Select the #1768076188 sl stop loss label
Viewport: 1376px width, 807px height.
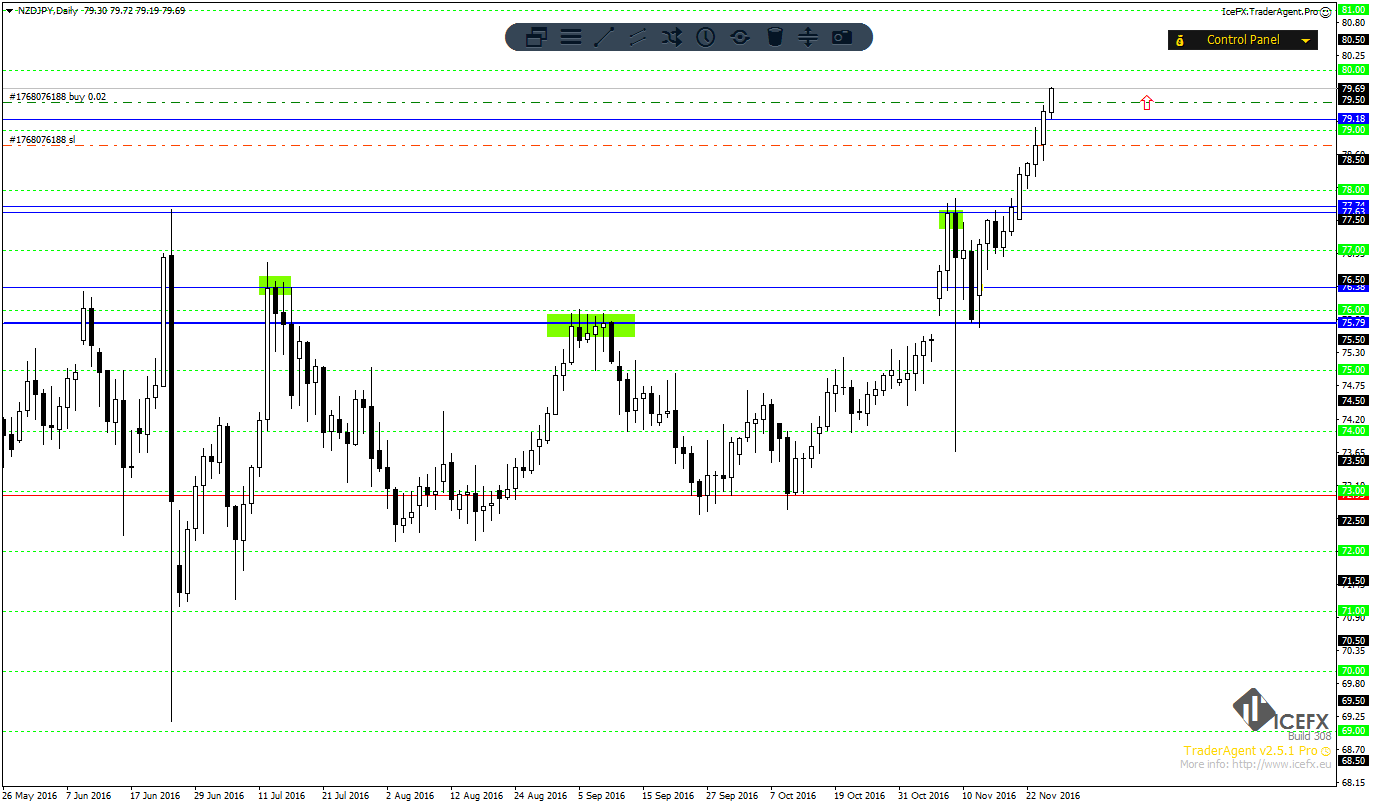[x=42, y=140]
